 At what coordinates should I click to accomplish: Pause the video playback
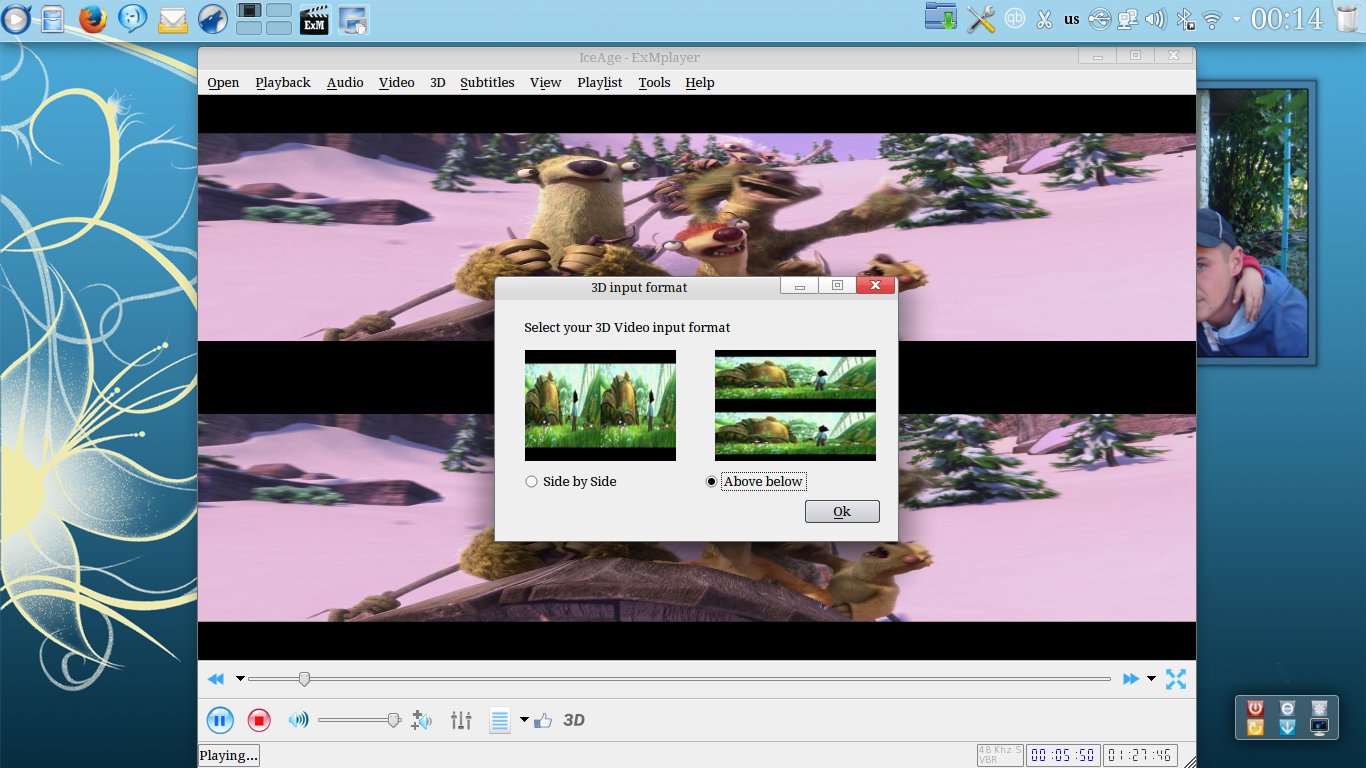click(x=220, y=720)
